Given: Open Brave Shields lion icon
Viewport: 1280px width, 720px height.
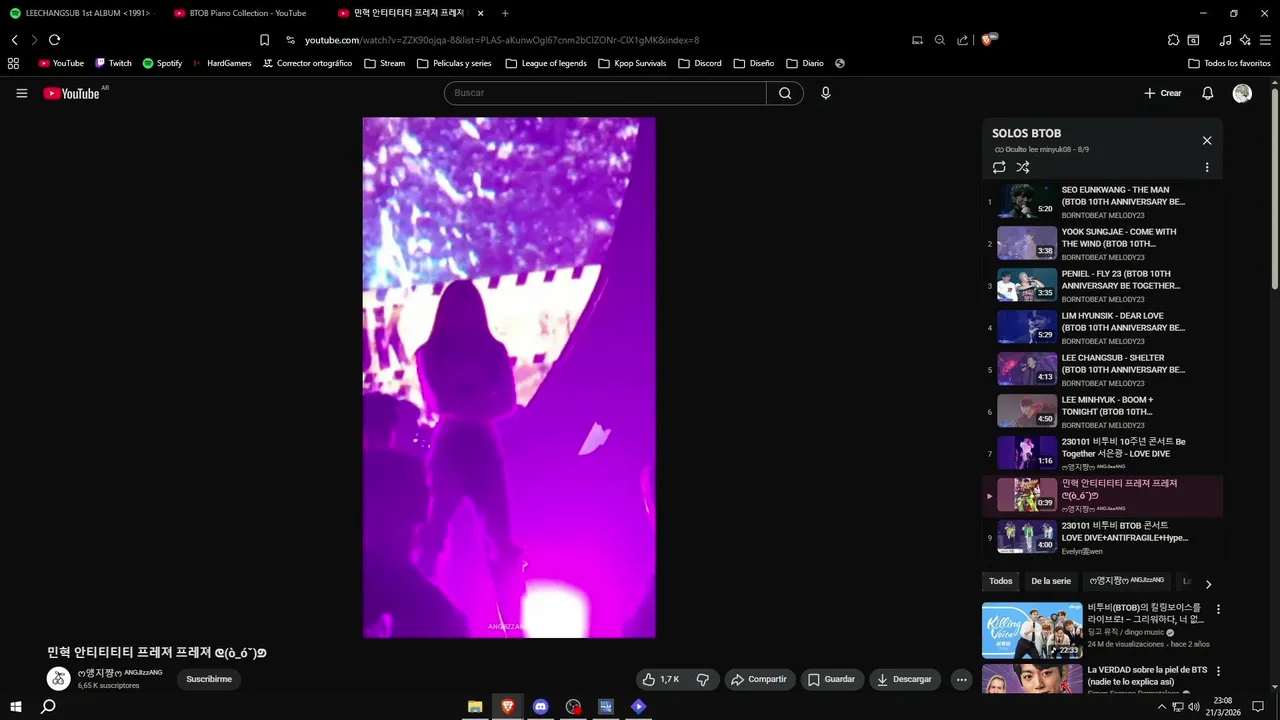Looking at the screenshot, I should (x=988, y=40).
